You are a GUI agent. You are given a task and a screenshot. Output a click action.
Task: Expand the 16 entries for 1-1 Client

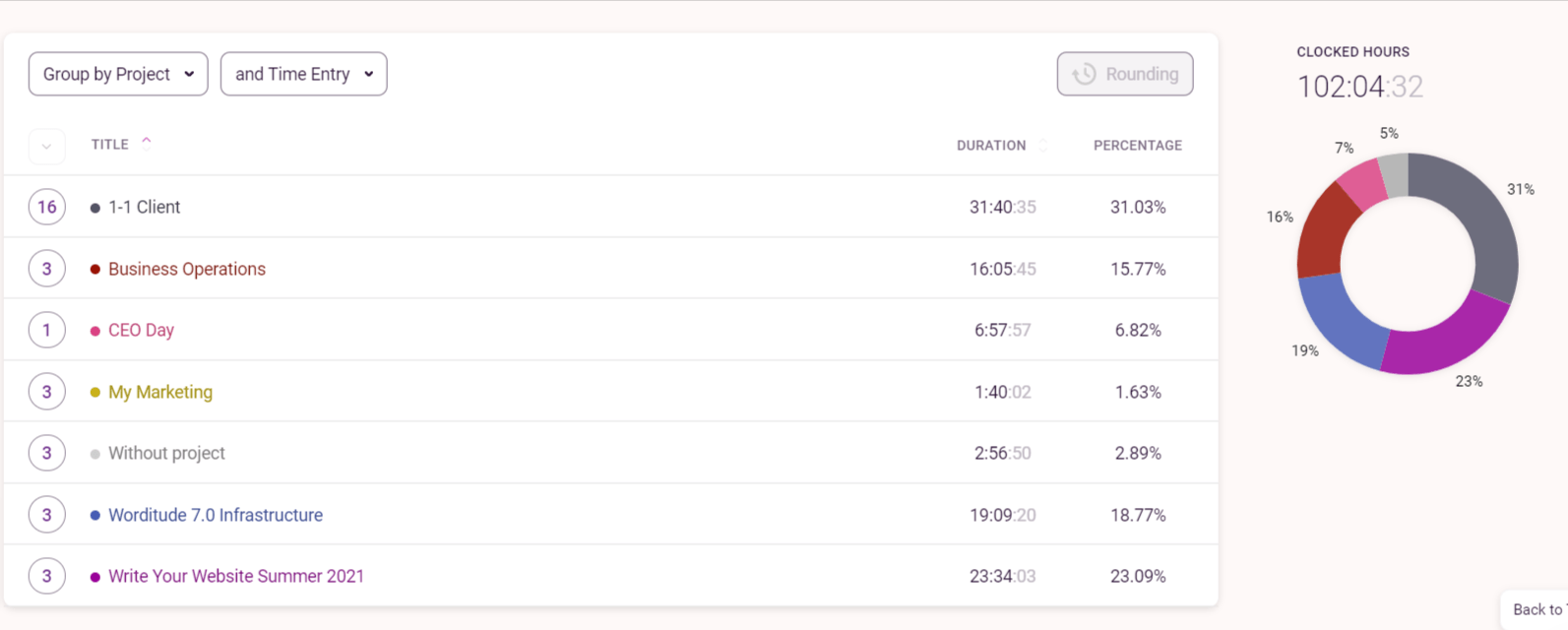point(46,207)
